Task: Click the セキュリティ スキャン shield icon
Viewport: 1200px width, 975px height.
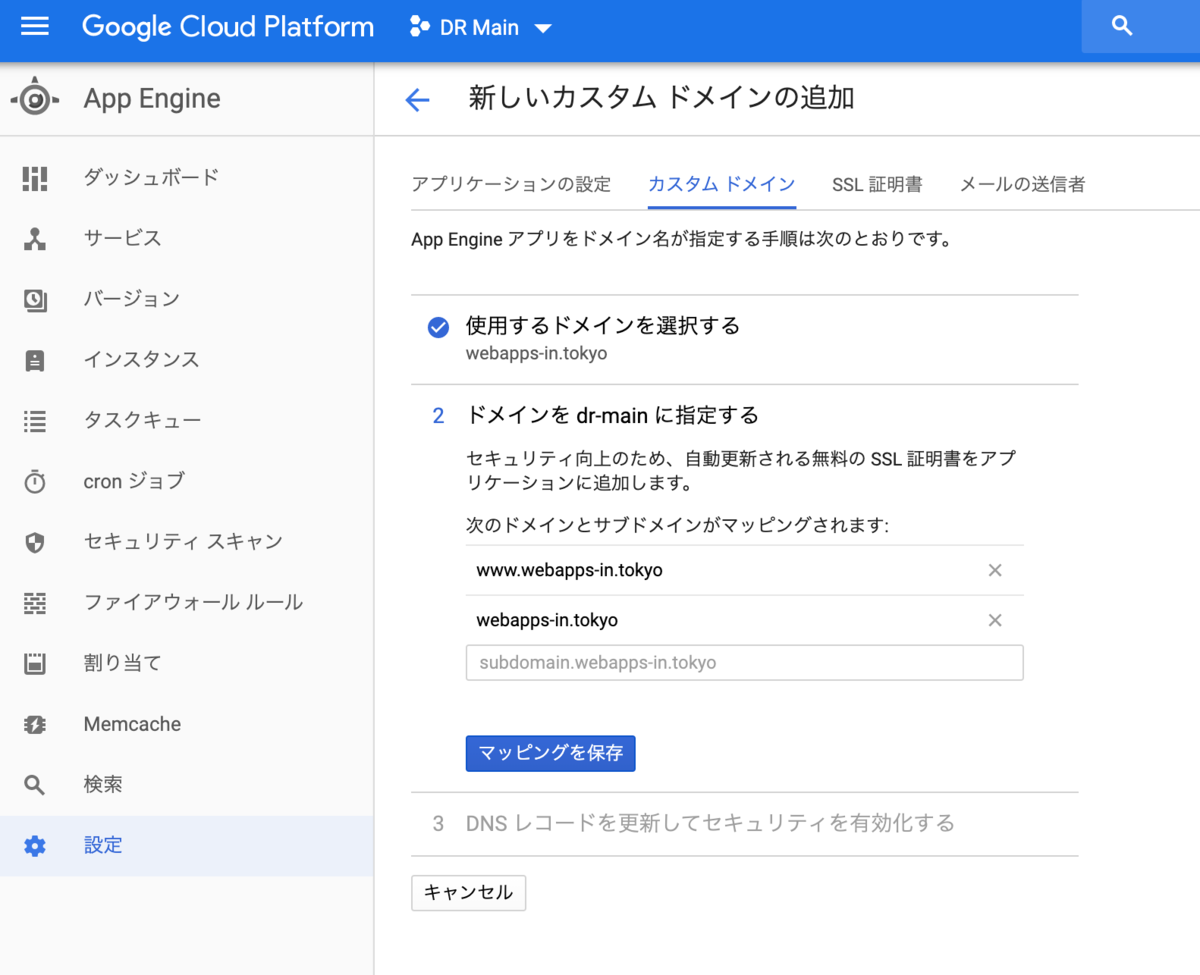Action: click(35, 542)
